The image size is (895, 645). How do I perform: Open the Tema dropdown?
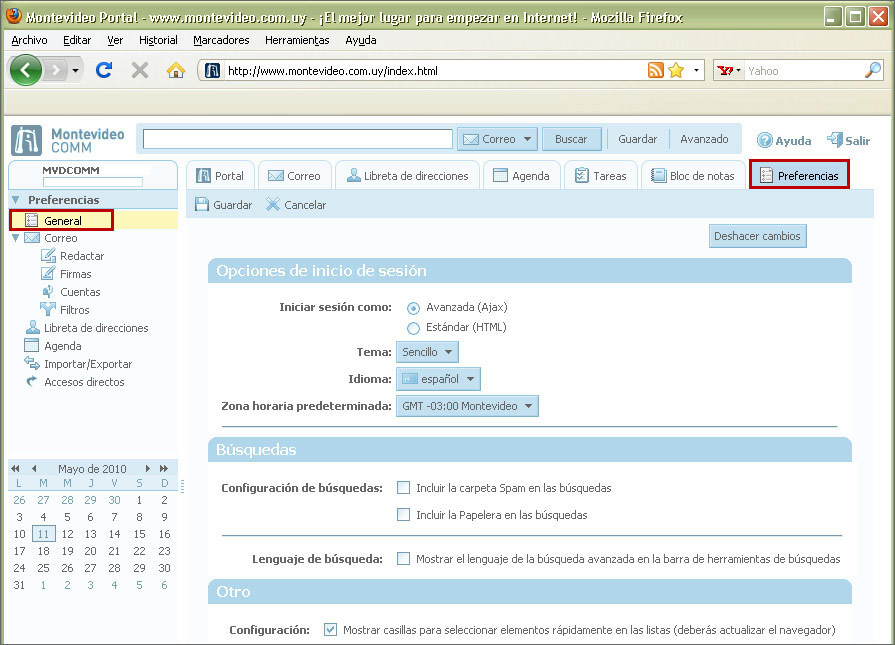427,352
